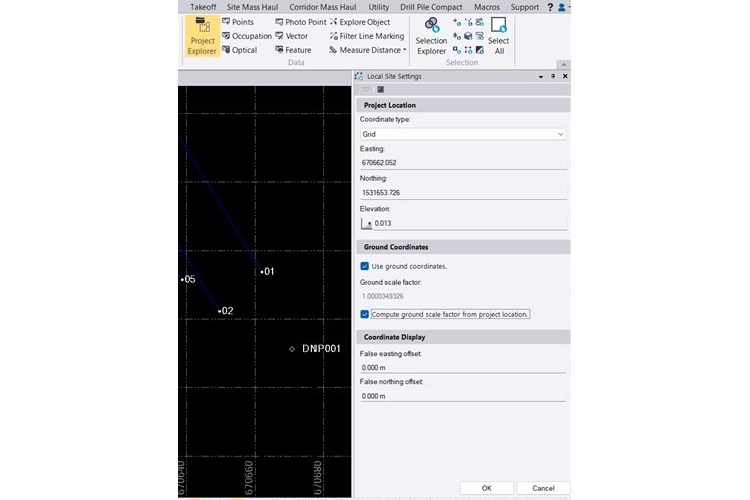Open the Measure Distance dropdown arrow
The image size is (750, 500).
pos(404,50)
